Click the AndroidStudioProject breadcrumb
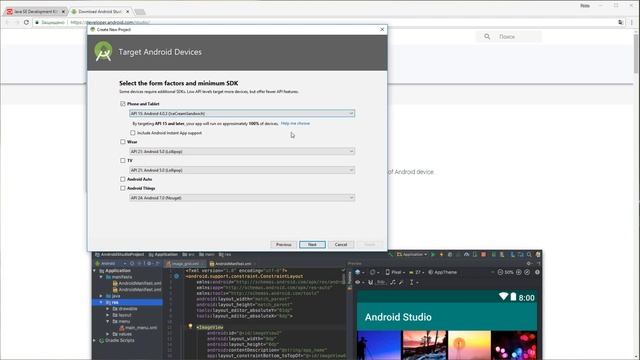The width and height of the screenshot is (640, 360). click(x=119, y=254)
